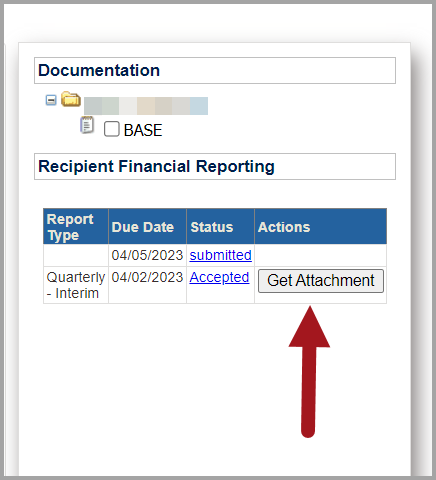The width and height of the screenshot is (436, 480).
Task: Select the document icon beside BASE
Action: pos(87,125)
